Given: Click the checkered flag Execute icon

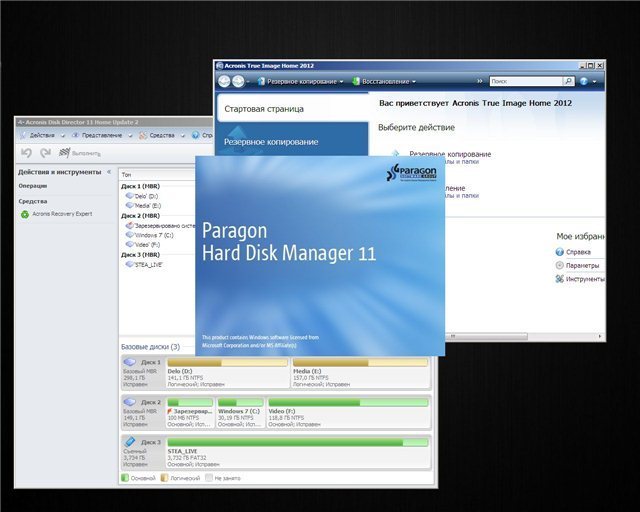Looking at the screenshot, I should pos(65,153).
